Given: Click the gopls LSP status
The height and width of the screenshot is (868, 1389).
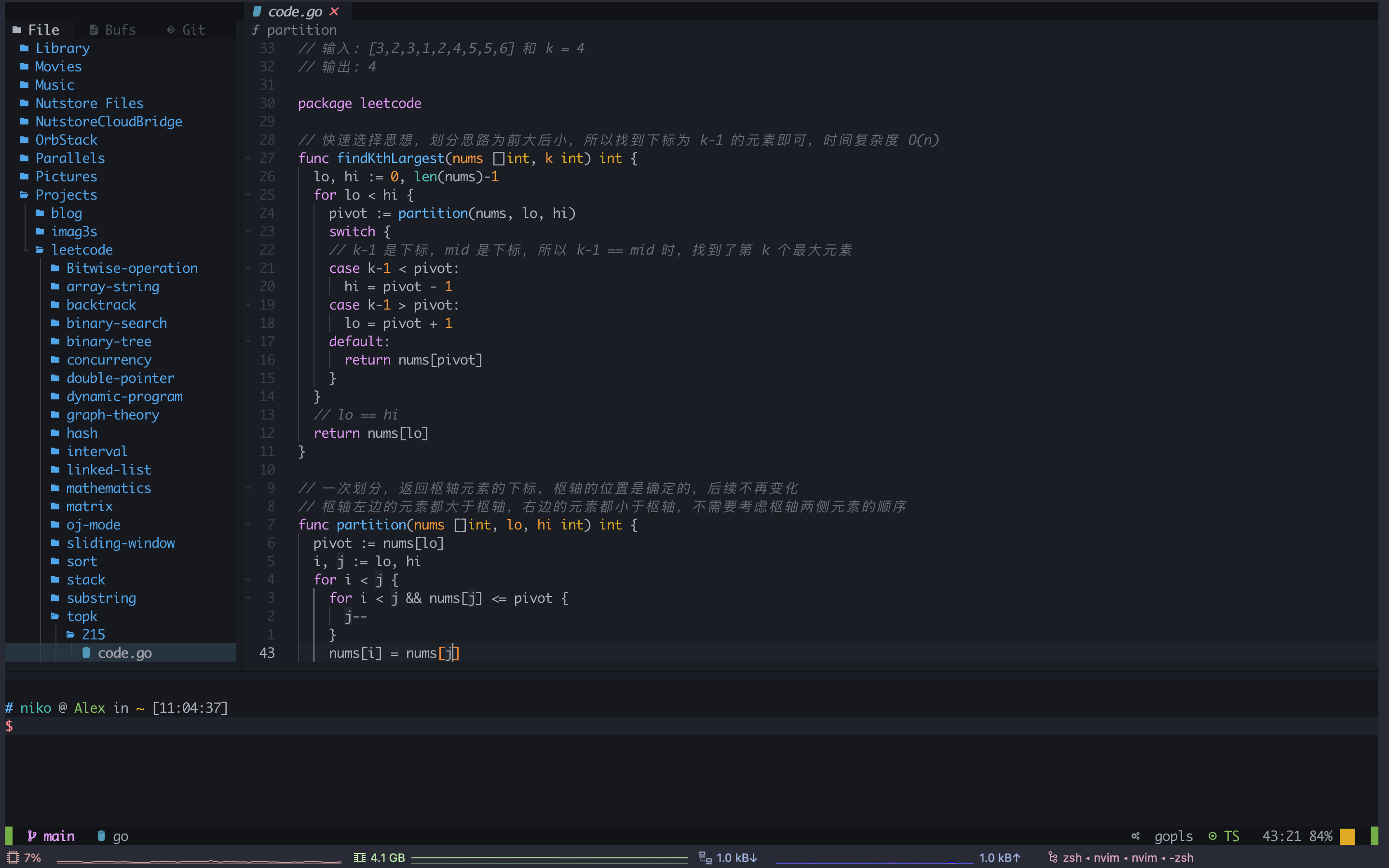Looking at the screenshot, I should (x=1173, y=837).
